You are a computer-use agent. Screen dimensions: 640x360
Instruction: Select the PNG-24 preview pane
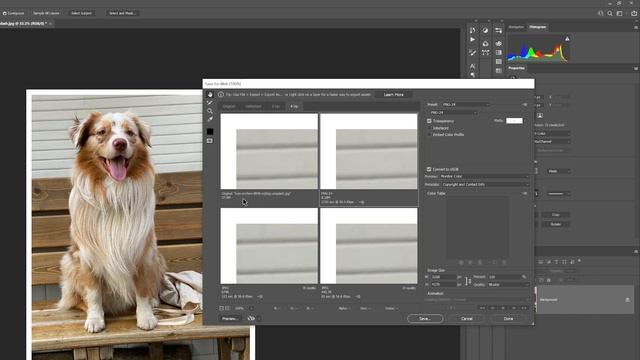(369, 151)
